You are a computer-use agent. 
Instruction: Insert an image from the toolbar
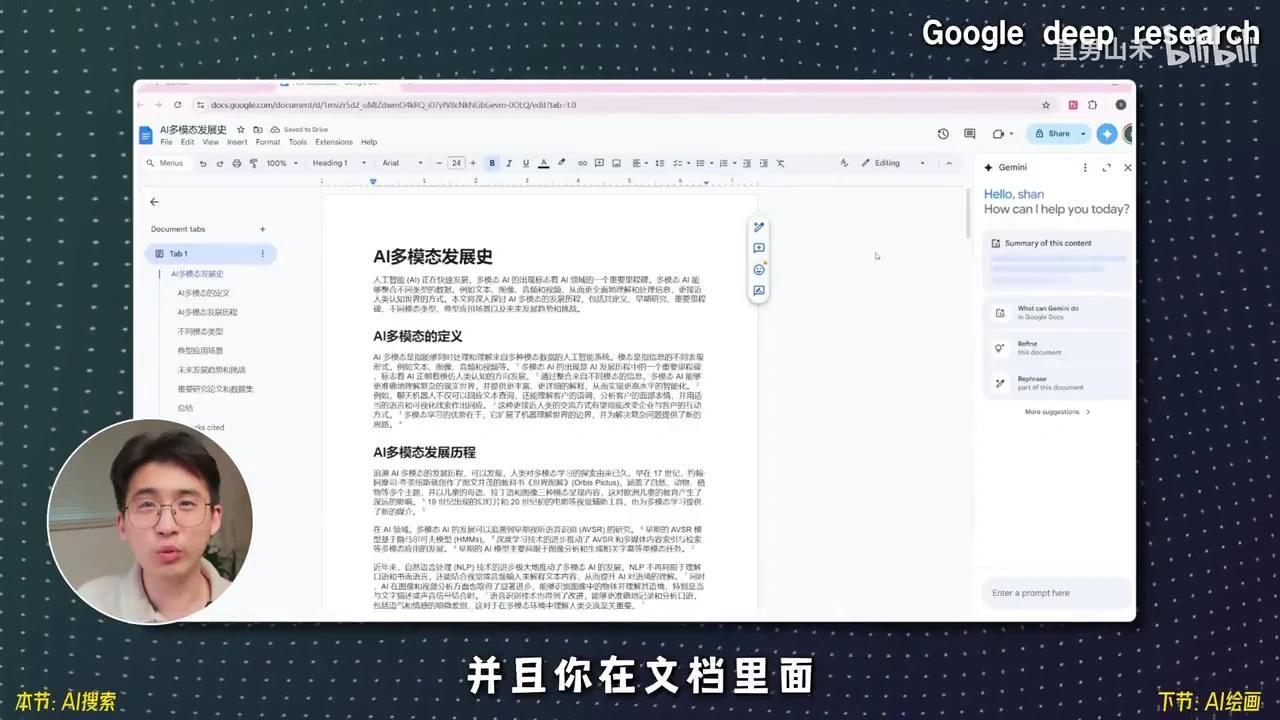tap(614, 163)
